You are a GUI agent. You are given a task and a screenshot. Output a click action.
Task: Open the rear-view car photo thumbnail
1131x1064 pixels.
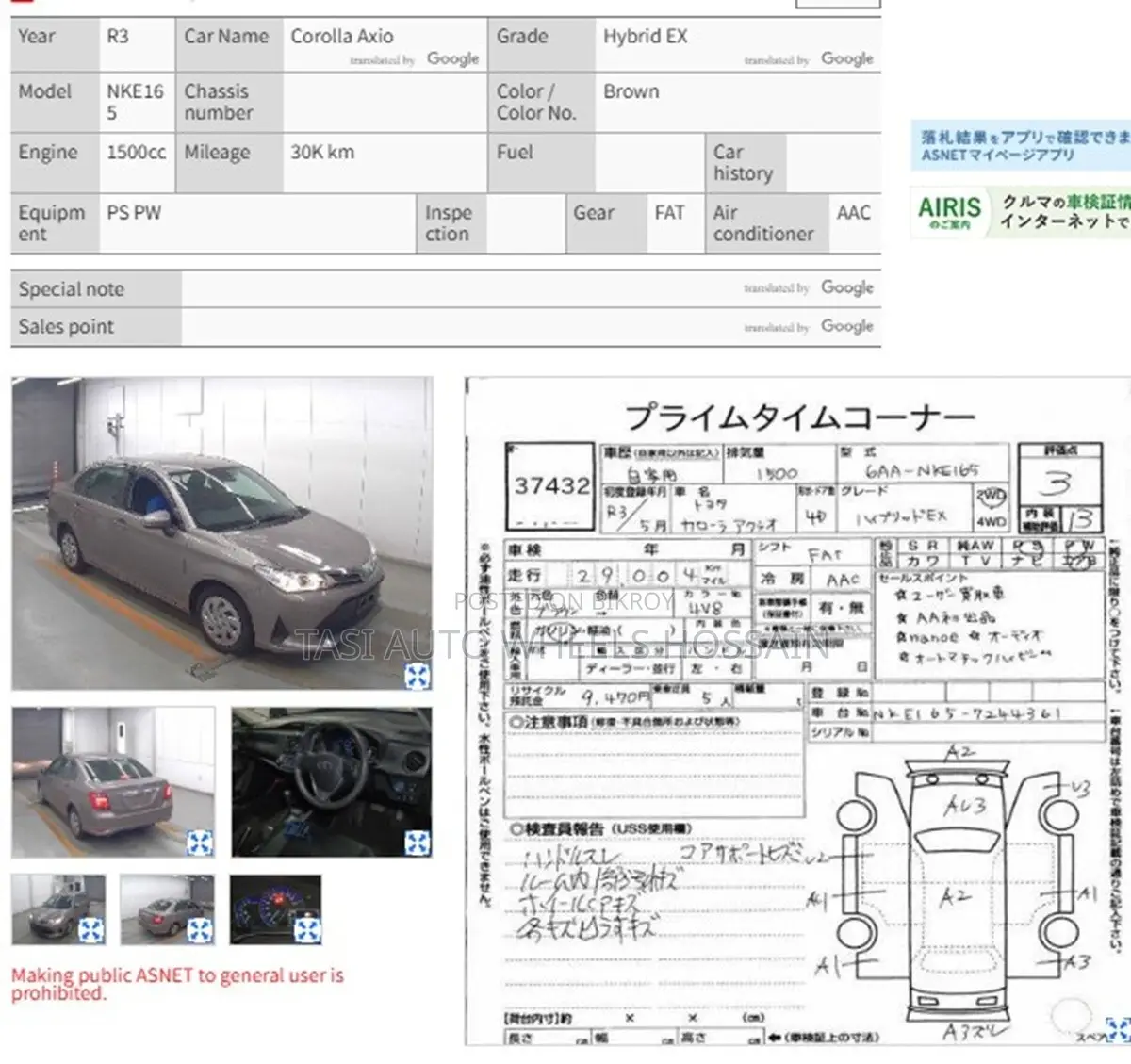(113, 782)
